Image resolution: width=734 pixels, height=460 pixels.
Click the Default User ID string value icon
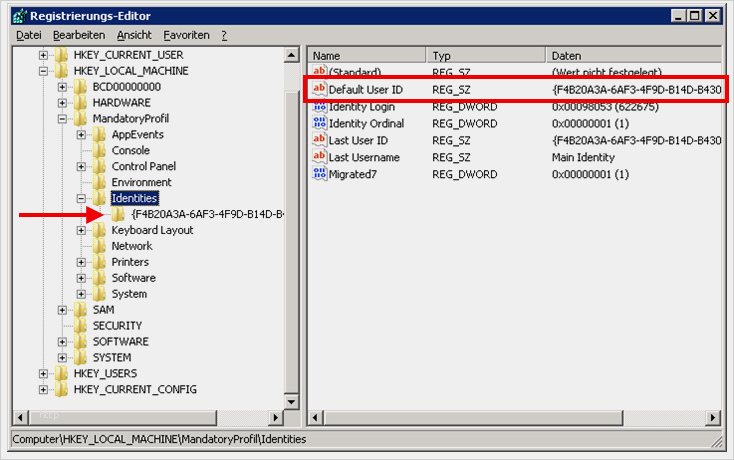click(320, 90)
